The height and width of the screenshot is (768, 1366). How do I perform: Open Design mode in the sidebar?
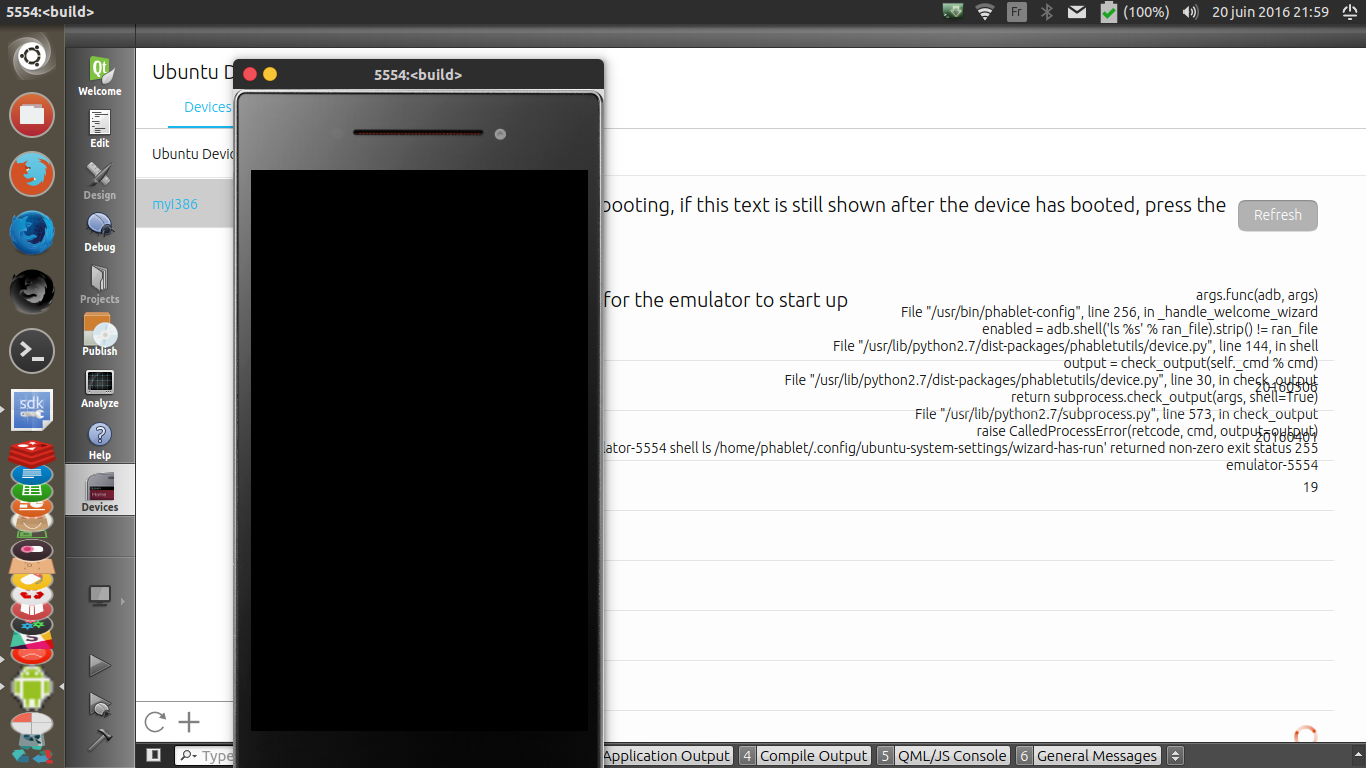[x=100, y=181]
